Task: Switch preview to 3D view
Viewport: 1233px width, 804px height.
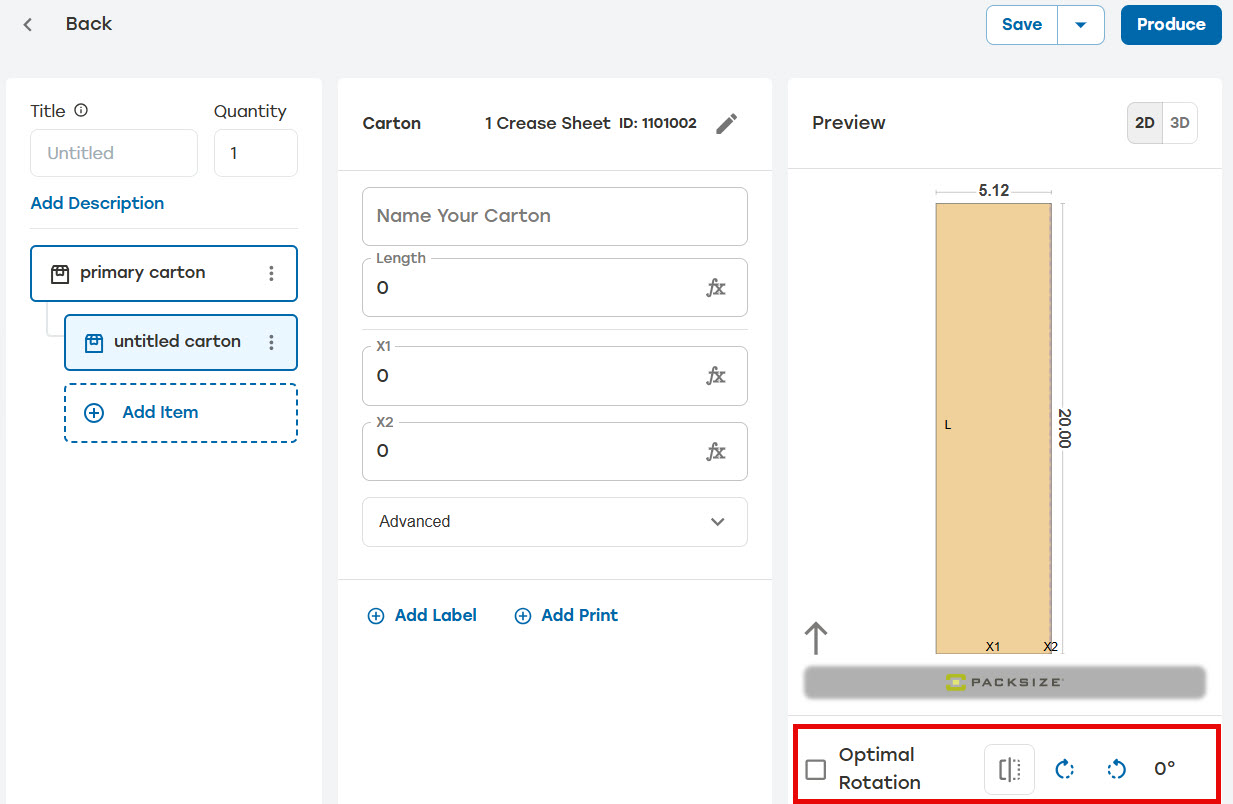Action: click(1180, 123)
